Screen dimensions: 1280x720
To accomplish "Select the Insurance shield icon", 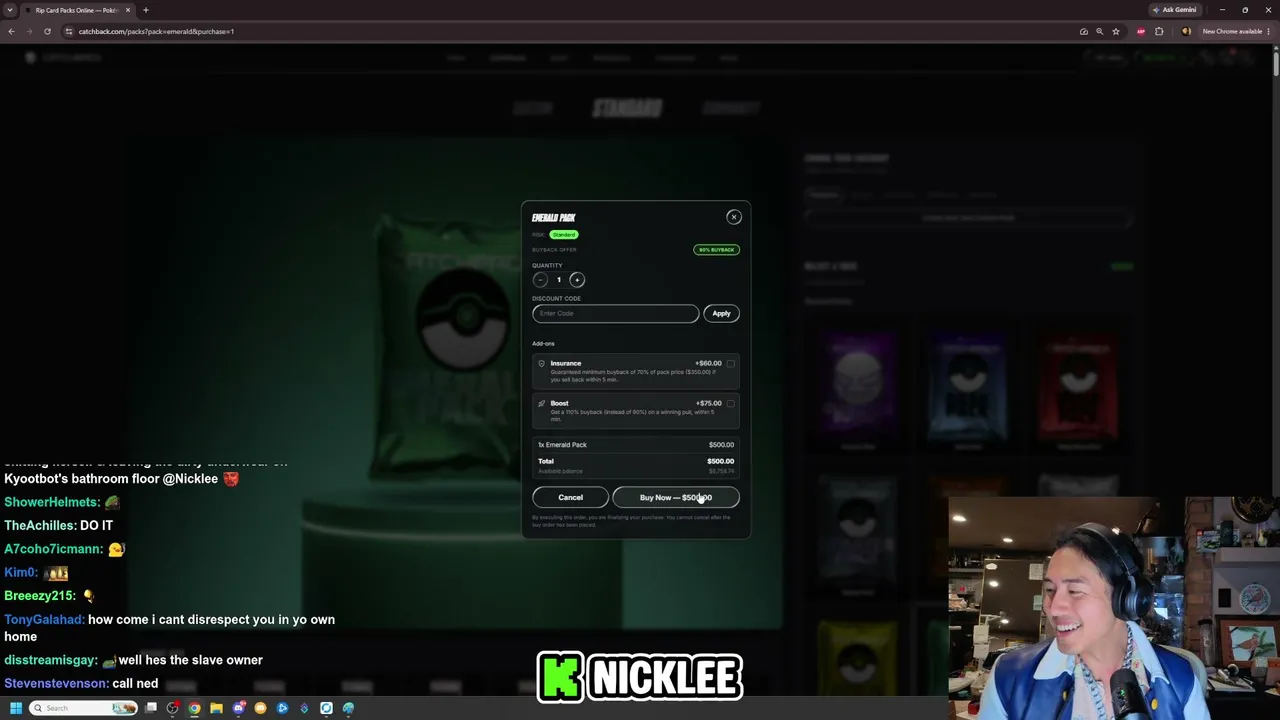I will pos(542,364).
